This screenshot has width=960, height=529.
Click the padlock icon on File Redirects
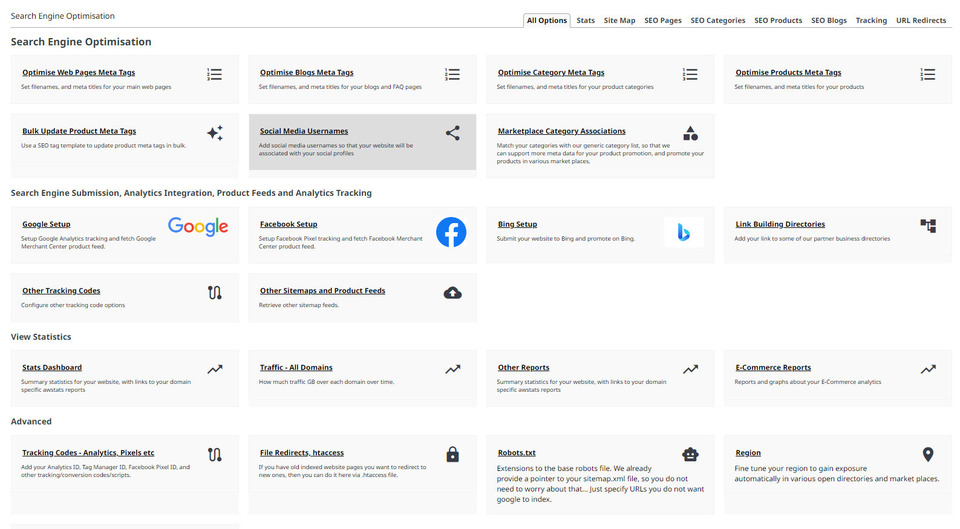point(452,455)
